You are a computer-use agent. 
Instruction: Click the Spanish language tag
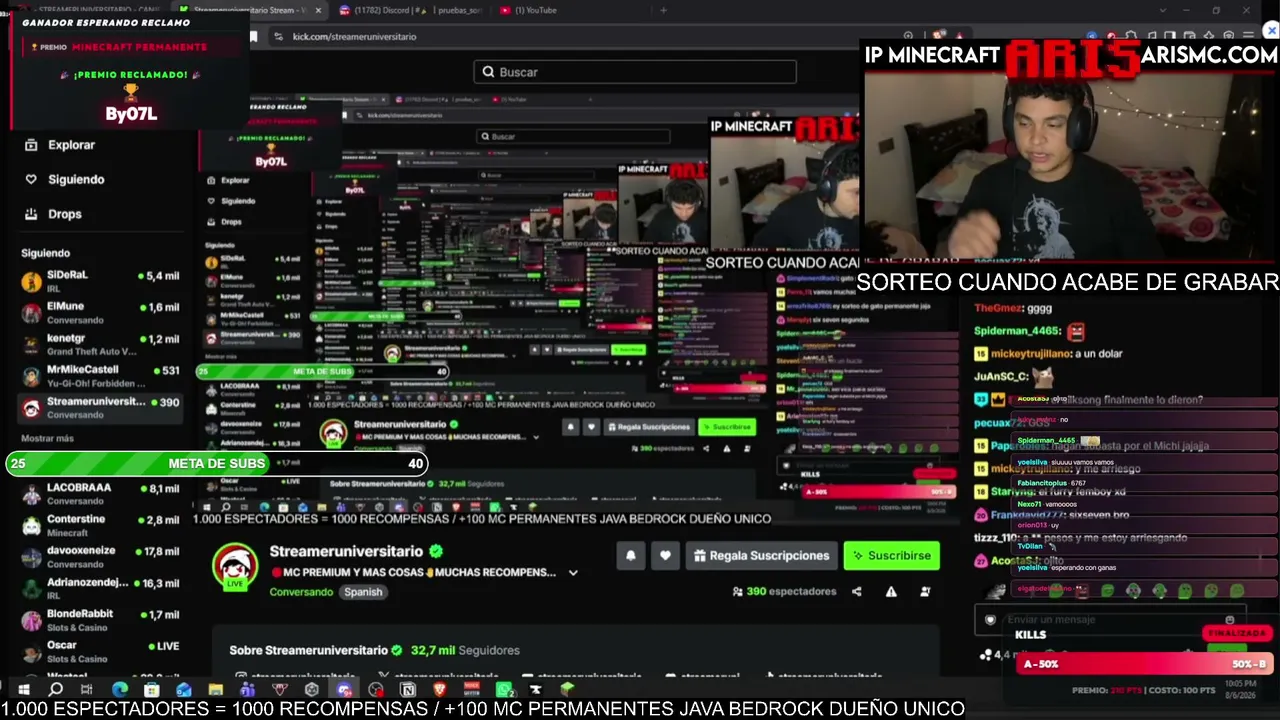tap(363, 592)
